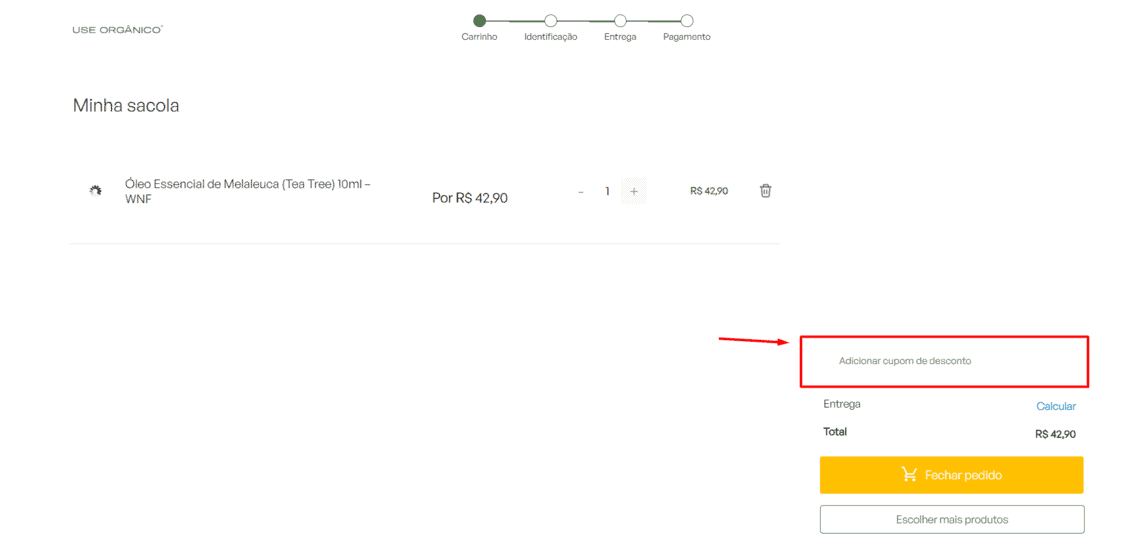Viewport: 1145px width, 548px height.
Task: Open the product thumbnail image
Action: 95,190
